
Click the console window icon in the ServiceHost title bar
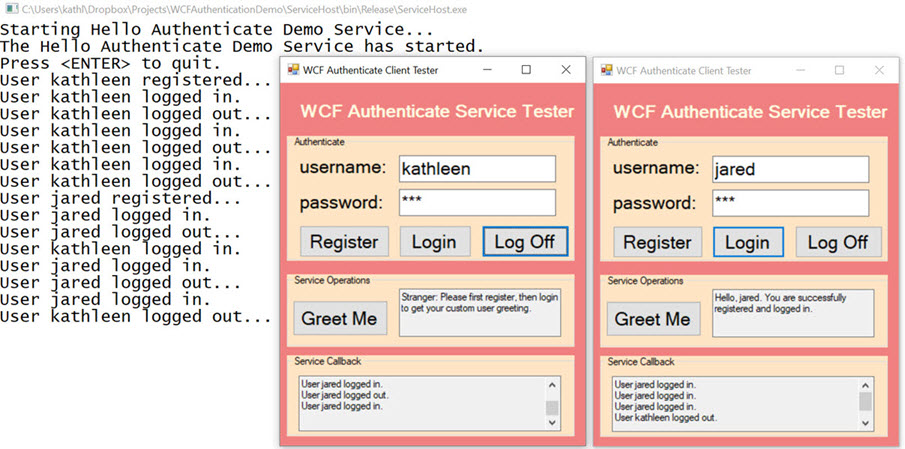point(12,9)
